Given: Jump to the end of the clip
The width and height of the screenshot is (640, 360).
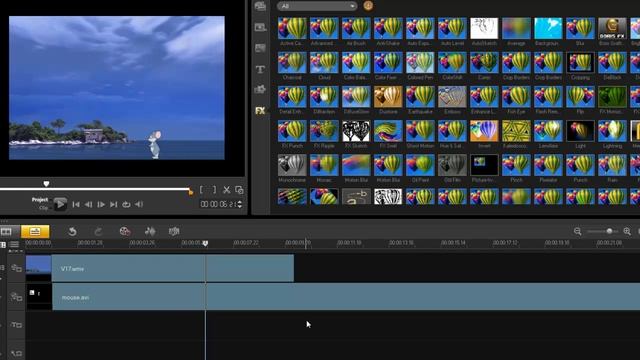Looking at the screenshot, I should click(113, 204).
